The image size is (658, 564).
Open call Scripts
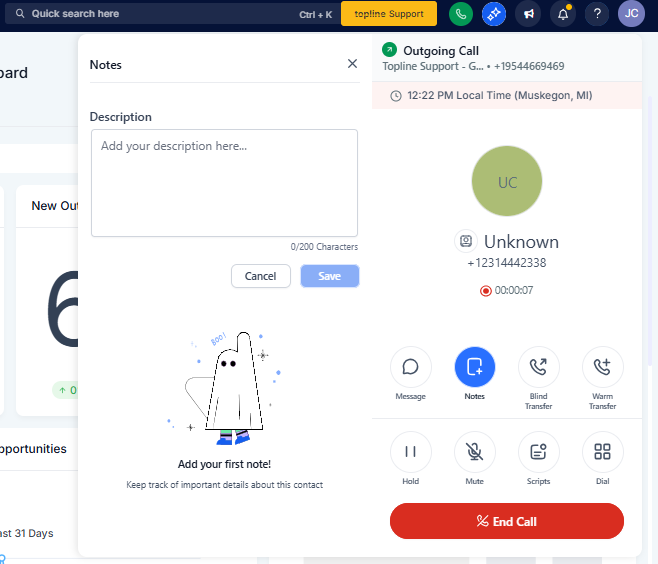pyautogui.click(x=538, y=452)
